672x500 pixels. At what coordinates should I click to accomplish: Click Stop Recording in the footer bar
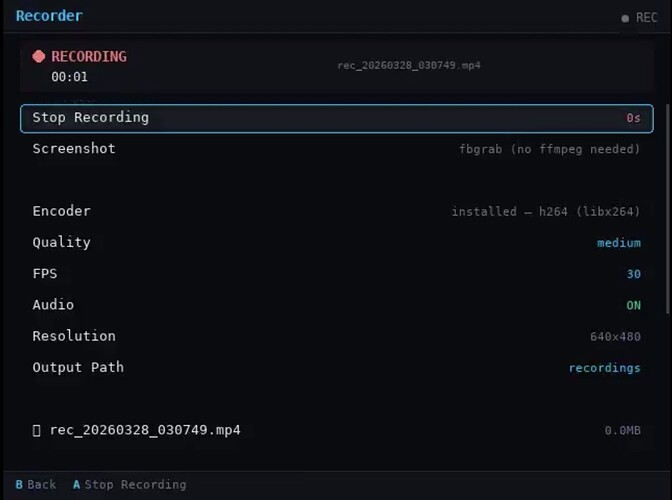pyautogui.click(x=134, y=485)
